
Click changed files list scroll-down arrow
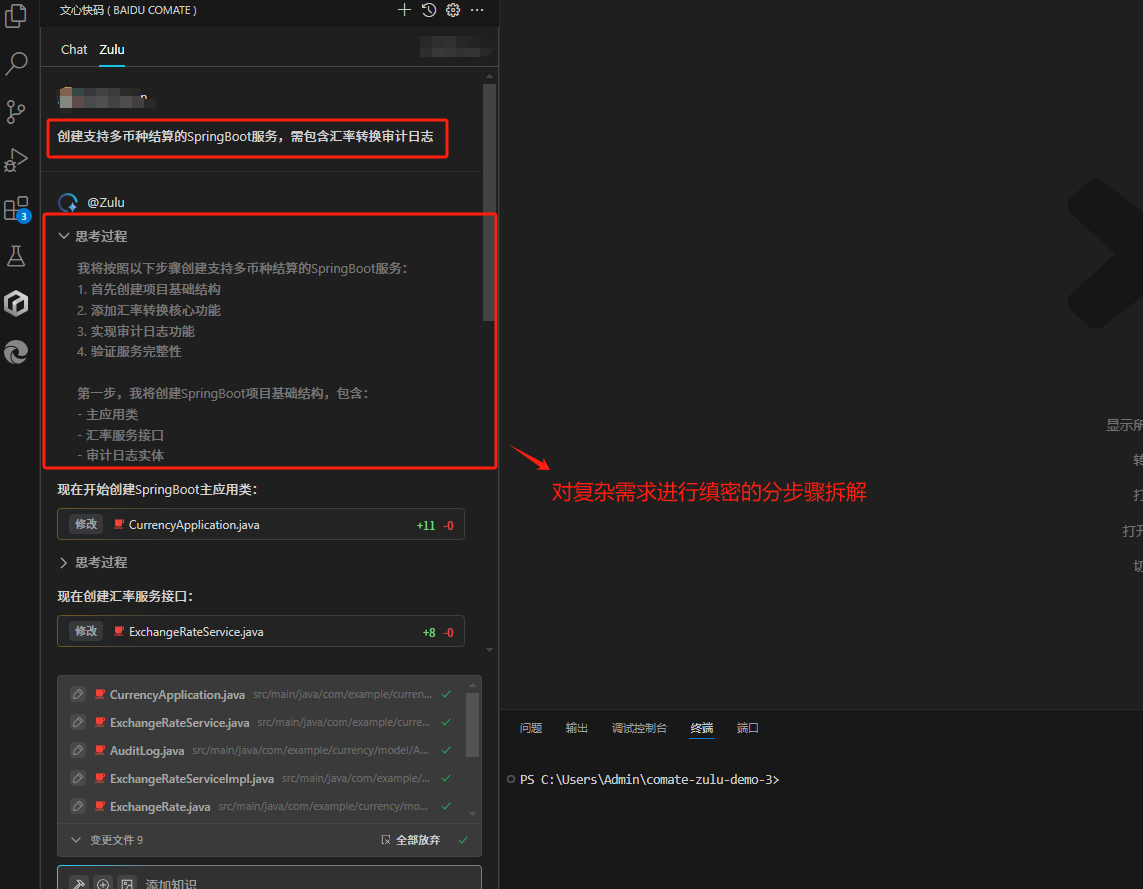(472, 814)
